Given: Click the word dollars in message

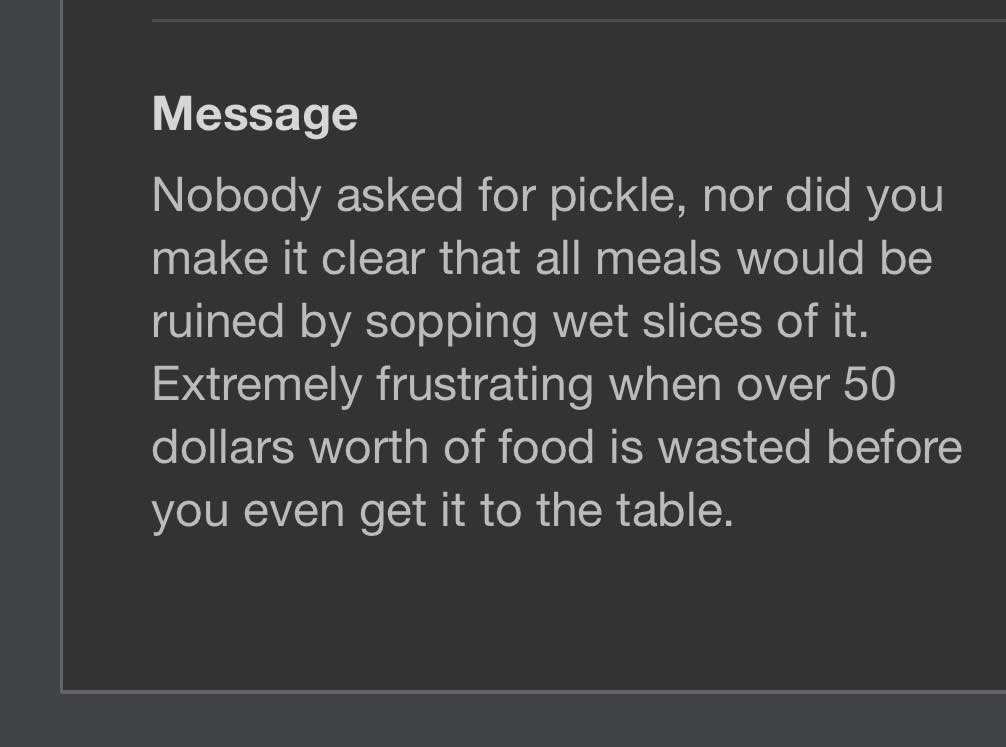Looking at the screenshot, I should click(x=223, y=447).
